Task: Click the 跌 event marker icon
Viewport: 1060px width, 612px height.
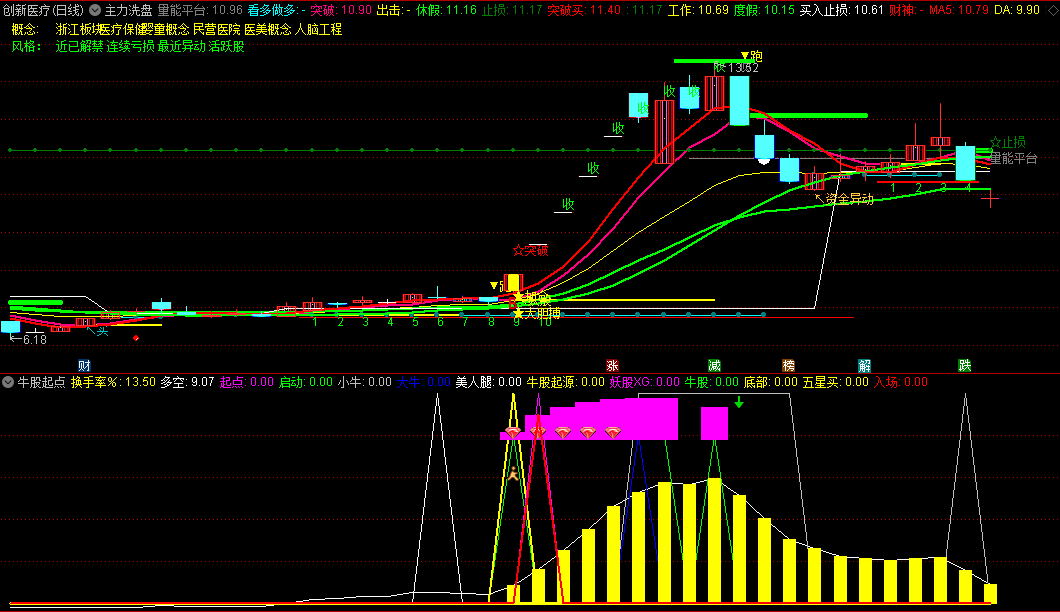Action: [965, 366]
